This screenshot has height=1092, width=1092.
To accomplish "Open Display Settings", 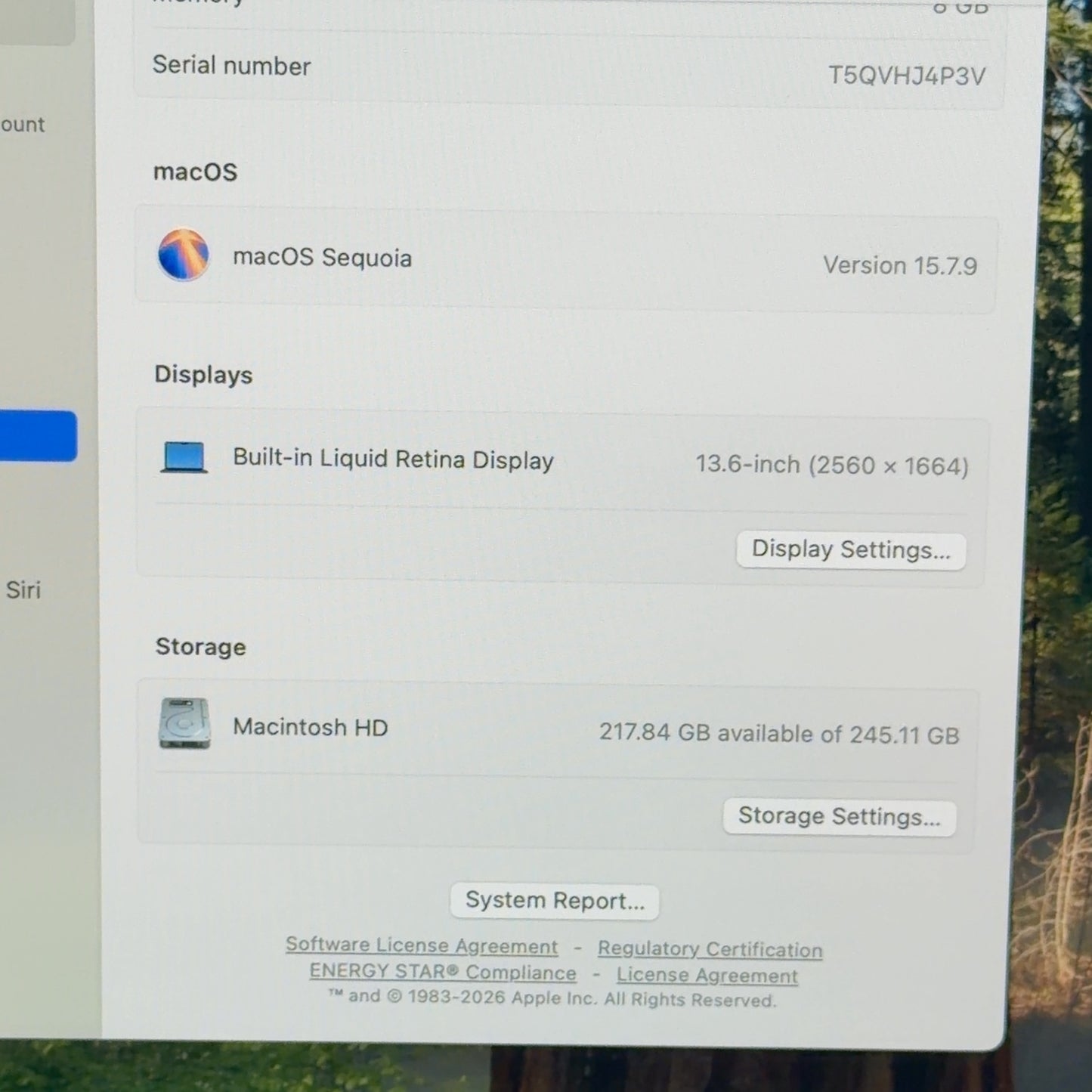I will pyautogui.click(x=851, y=550).
